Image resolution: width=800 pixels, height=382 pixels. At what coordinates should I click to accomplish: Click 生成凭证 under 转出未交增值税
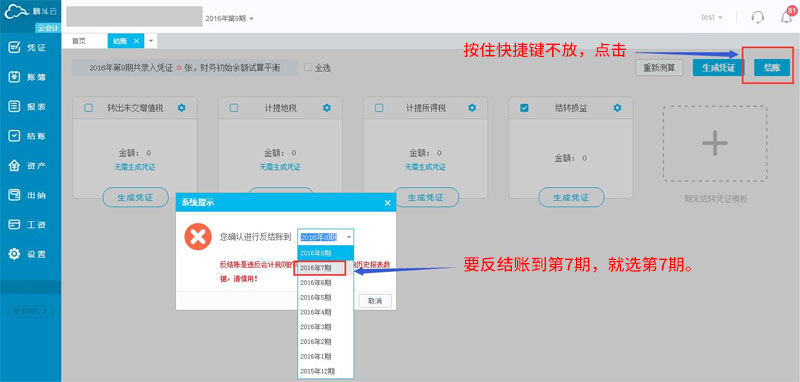(135, 197)
